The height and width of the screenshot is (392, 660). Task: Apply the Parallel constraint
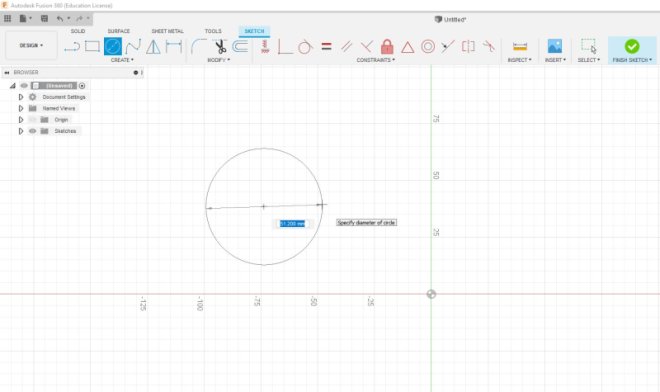346,46
